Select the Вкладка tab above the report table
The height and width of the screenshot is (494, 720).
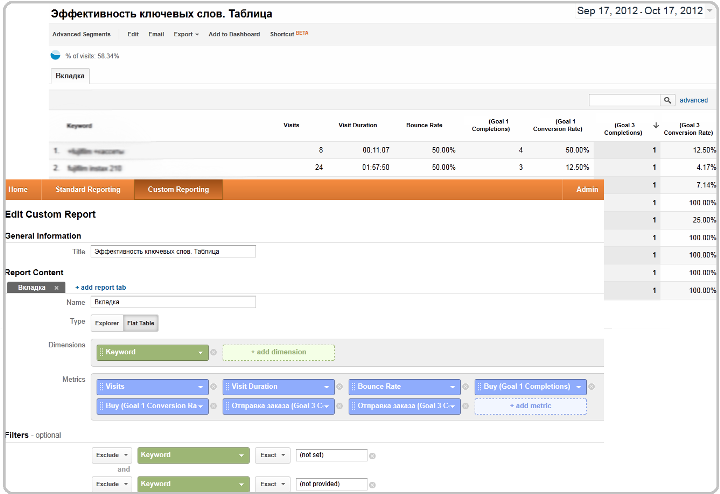(x=70, y=76)
